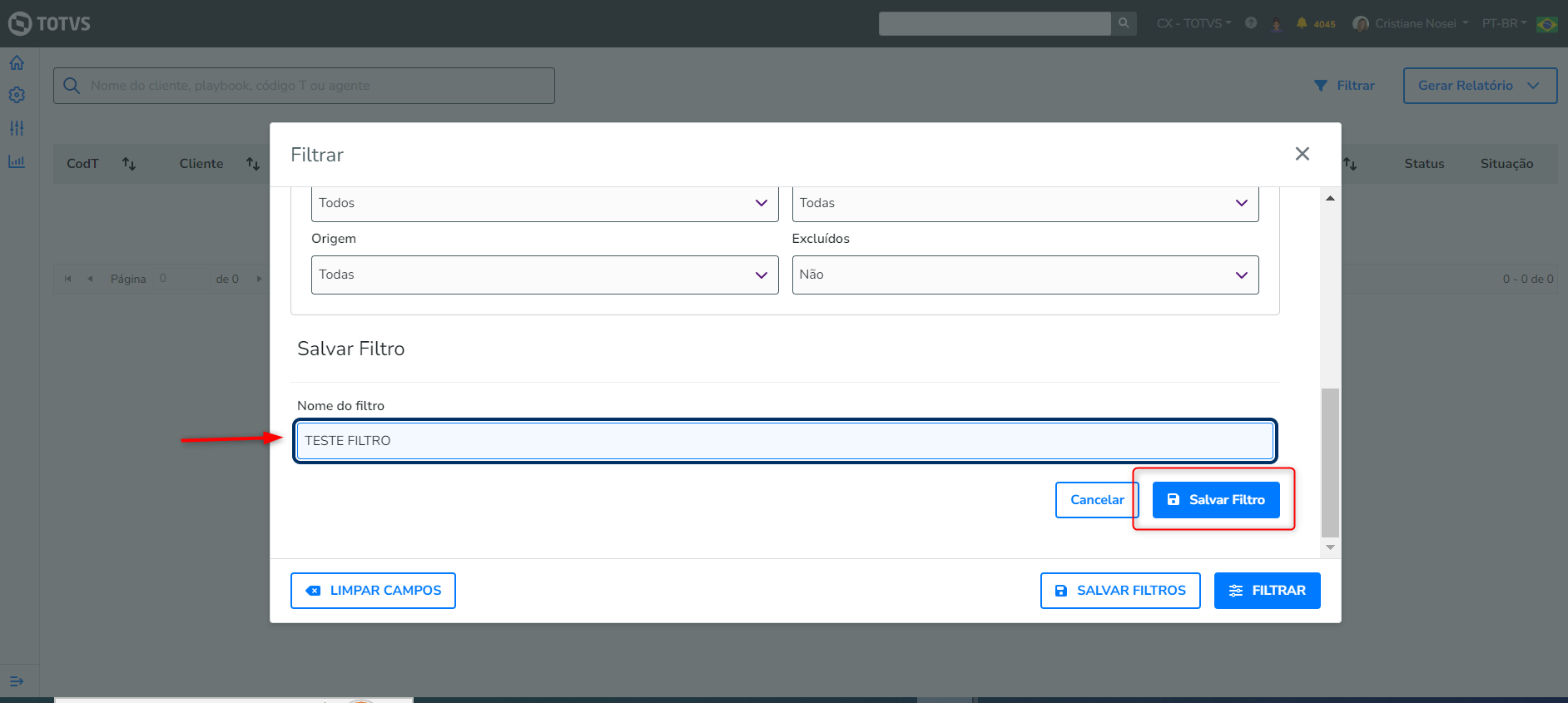Open the Gerar Relatório dropdown

pos(1479,86)
